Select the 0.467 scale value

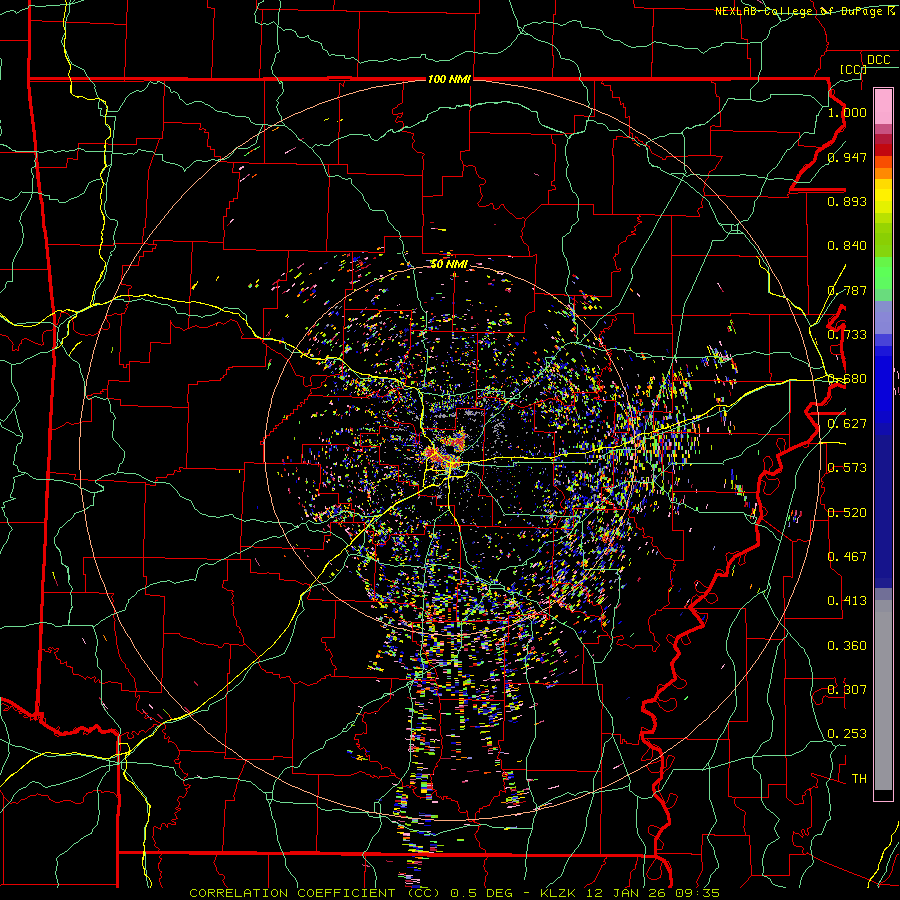847,557
